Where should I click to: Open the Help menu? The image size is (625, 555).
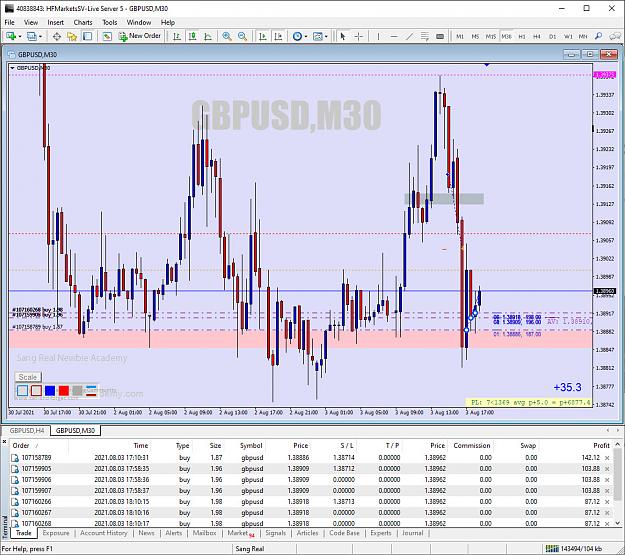click(168, 22)
